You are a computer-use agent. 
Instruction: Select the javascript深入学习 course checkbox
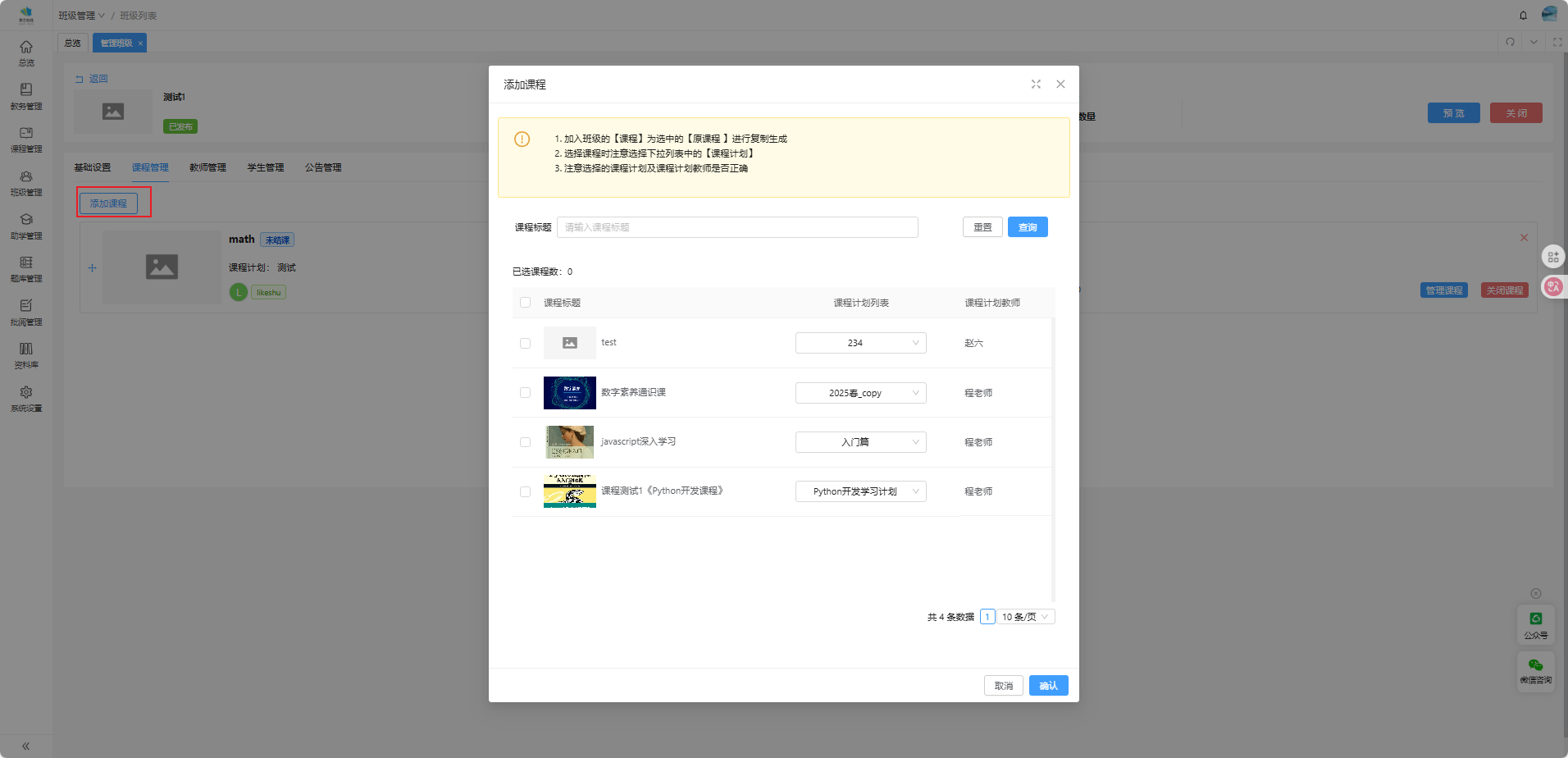[x=525, y=442]
